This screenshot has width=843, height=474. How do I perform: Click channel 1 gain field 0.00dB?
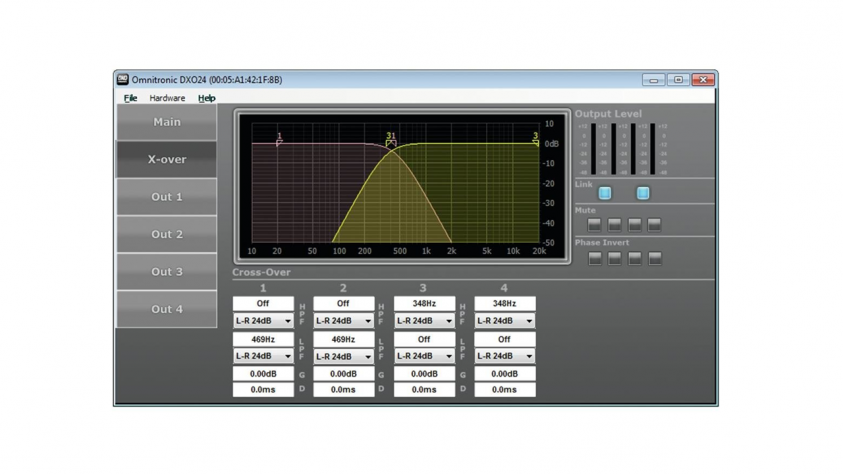click(x=263, y=374)
